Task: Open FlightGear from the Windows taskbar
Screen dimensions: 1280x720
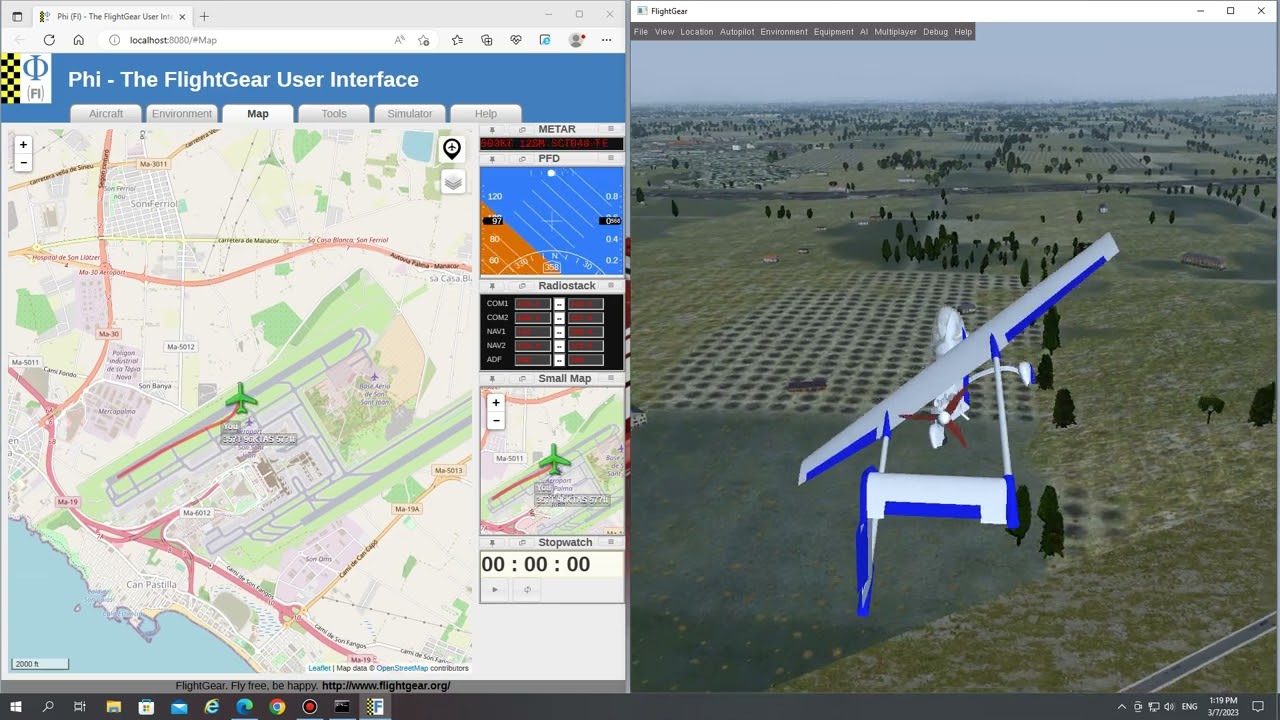Action: [x=375, y=706]
